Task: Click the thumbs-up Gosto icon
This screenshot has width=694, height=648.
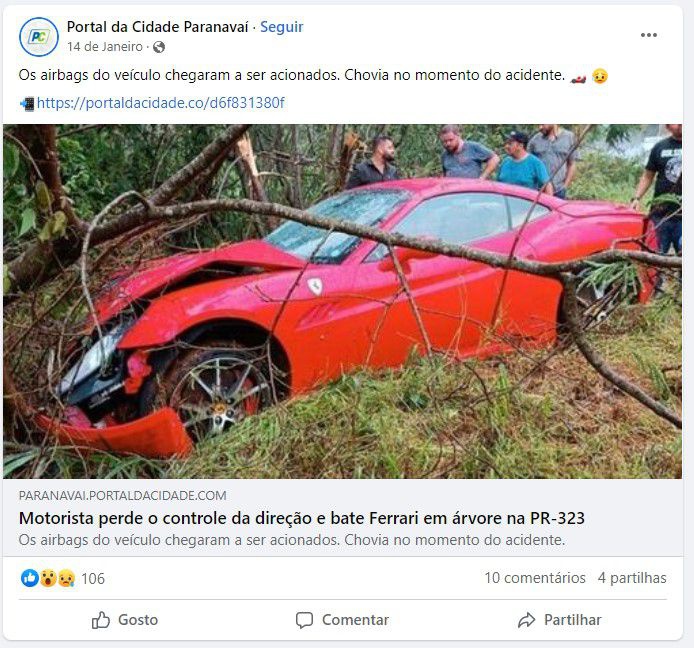Action: coord(100,620)
